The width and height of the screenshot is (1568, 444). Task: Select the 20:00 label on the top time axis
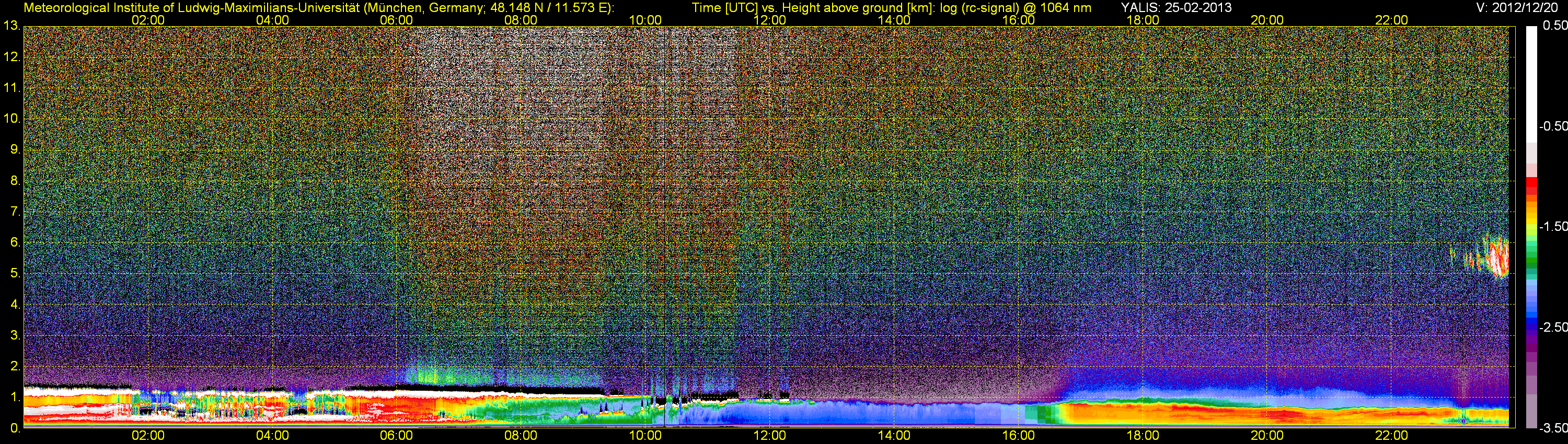point(1267,20)
